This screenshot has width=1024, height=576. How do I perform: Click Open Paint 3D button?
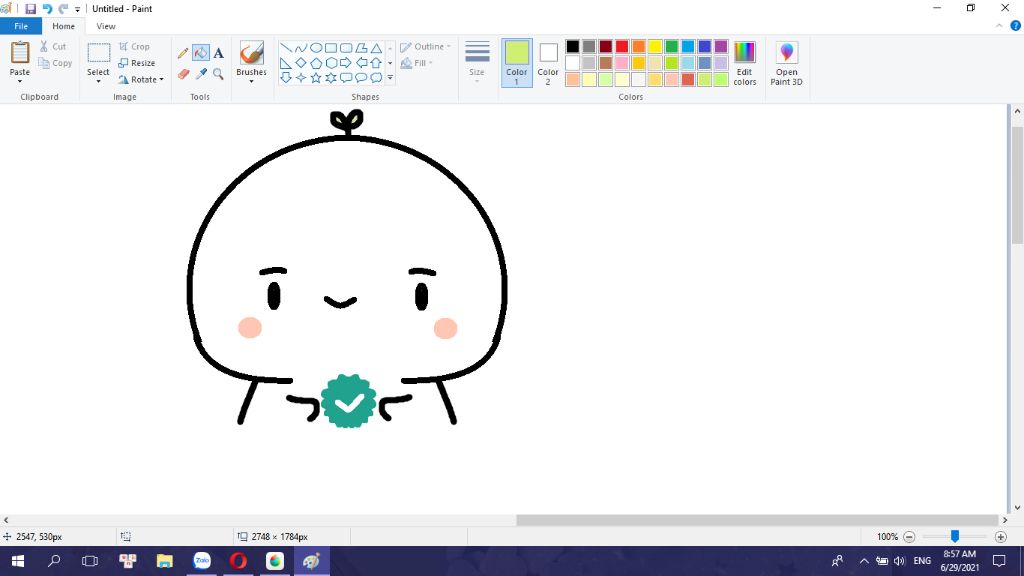coord(786,63)
